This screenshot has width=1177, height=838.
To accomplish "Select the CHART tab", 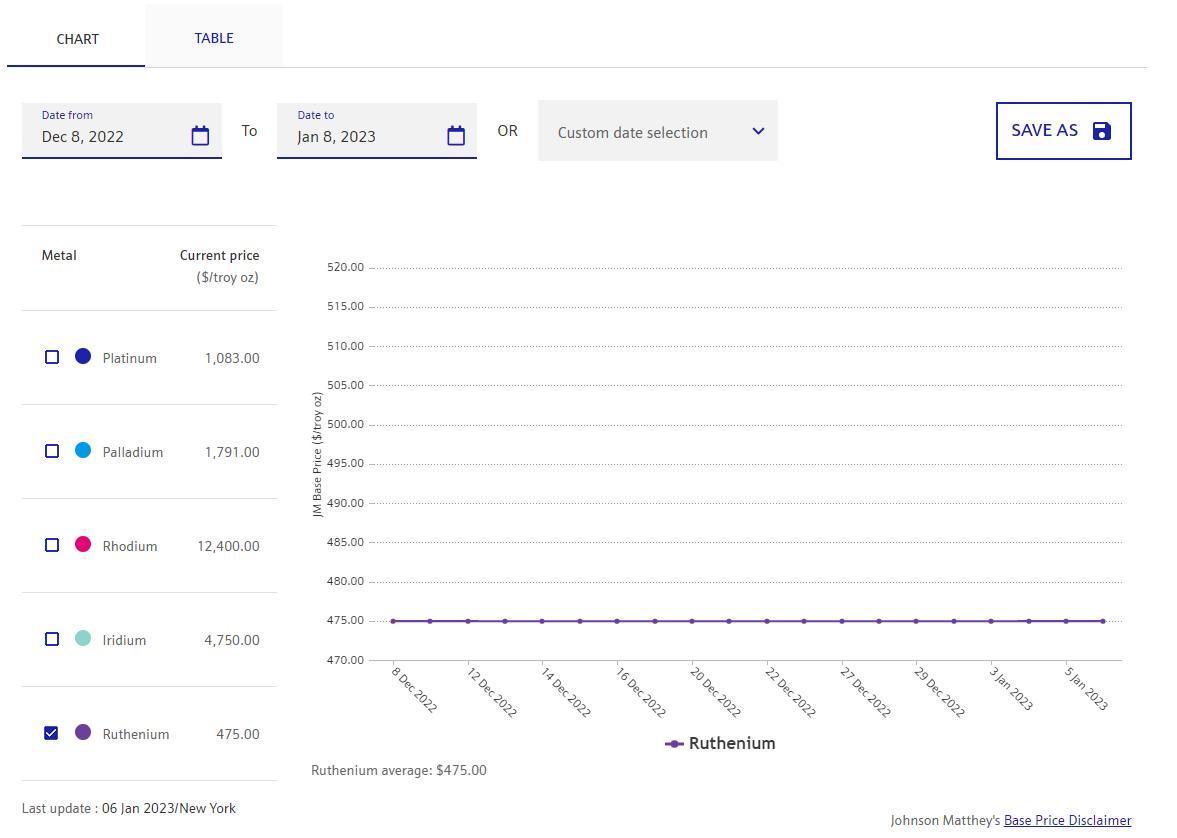I will point(77,39).
